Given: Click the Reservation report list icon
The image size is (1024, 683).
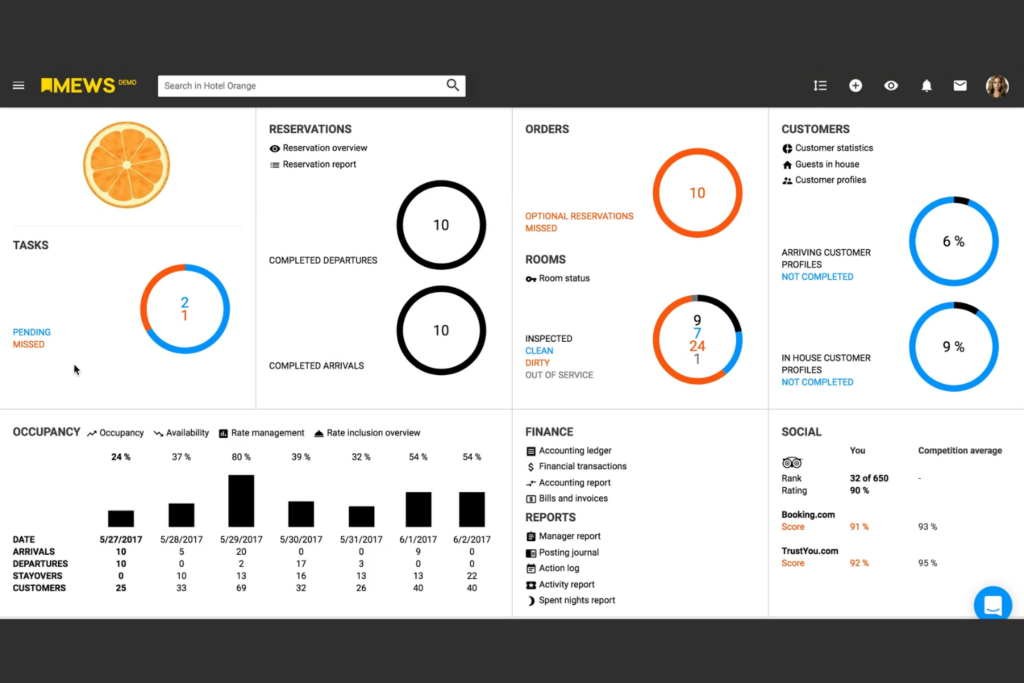Looking at the screenshot, I should point(274,165).
